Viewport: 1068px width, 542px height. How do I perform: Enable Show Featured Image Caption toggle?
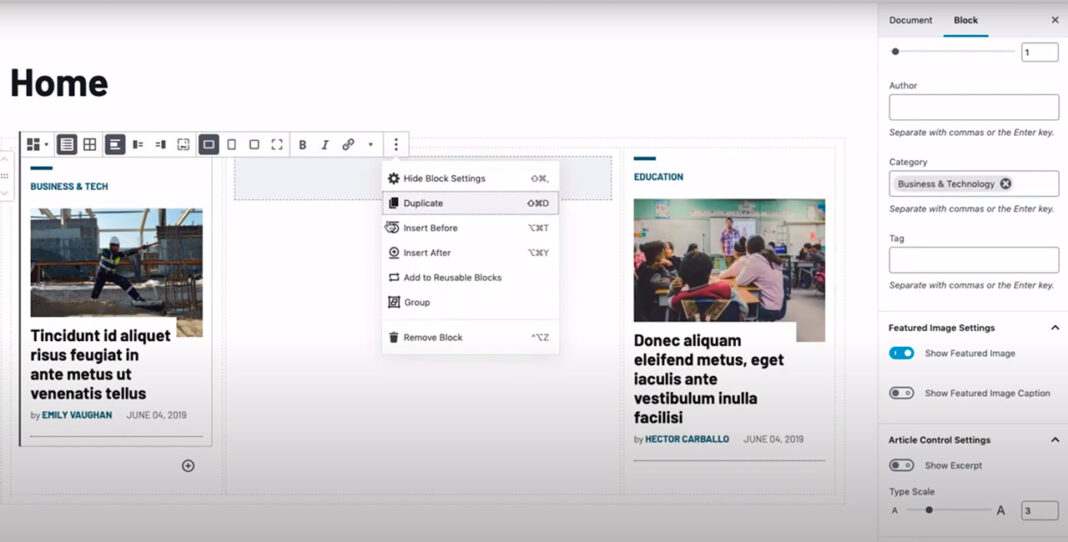click(x=902, y=393)
